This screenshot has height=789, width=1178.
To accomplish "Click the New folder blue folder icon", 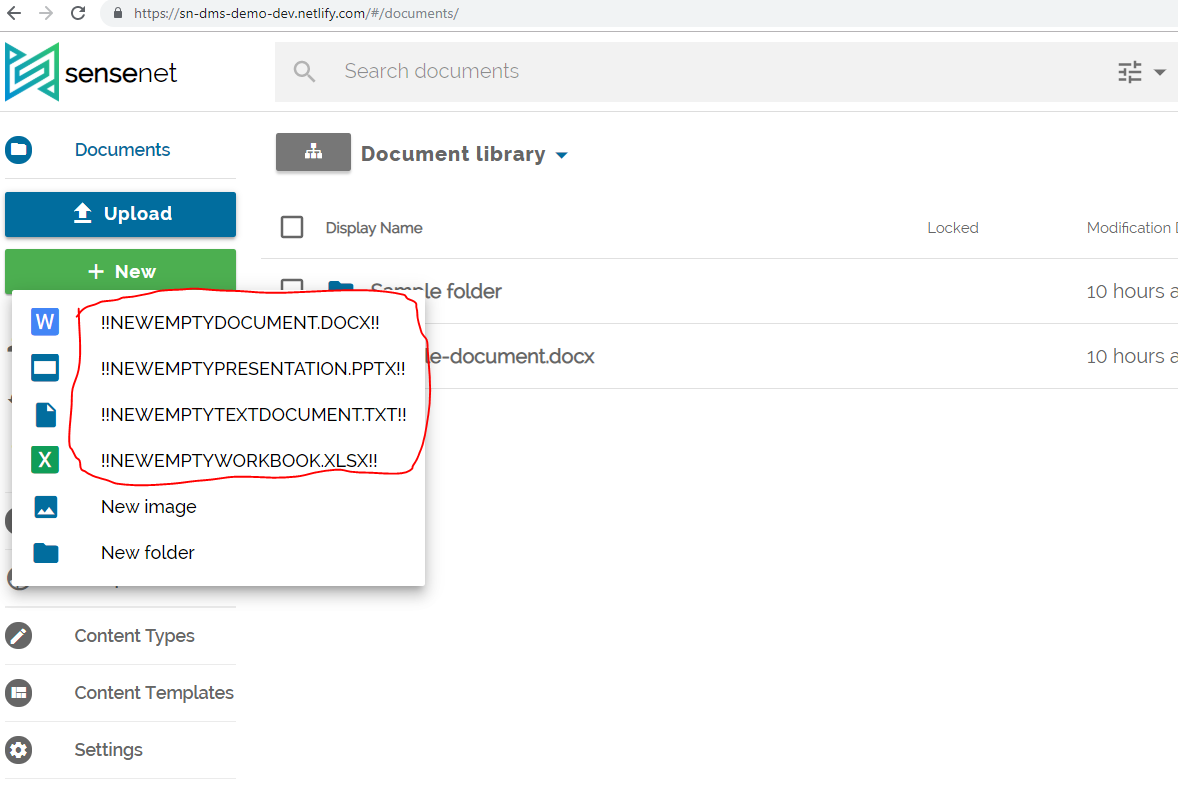I will coord(45,552).
